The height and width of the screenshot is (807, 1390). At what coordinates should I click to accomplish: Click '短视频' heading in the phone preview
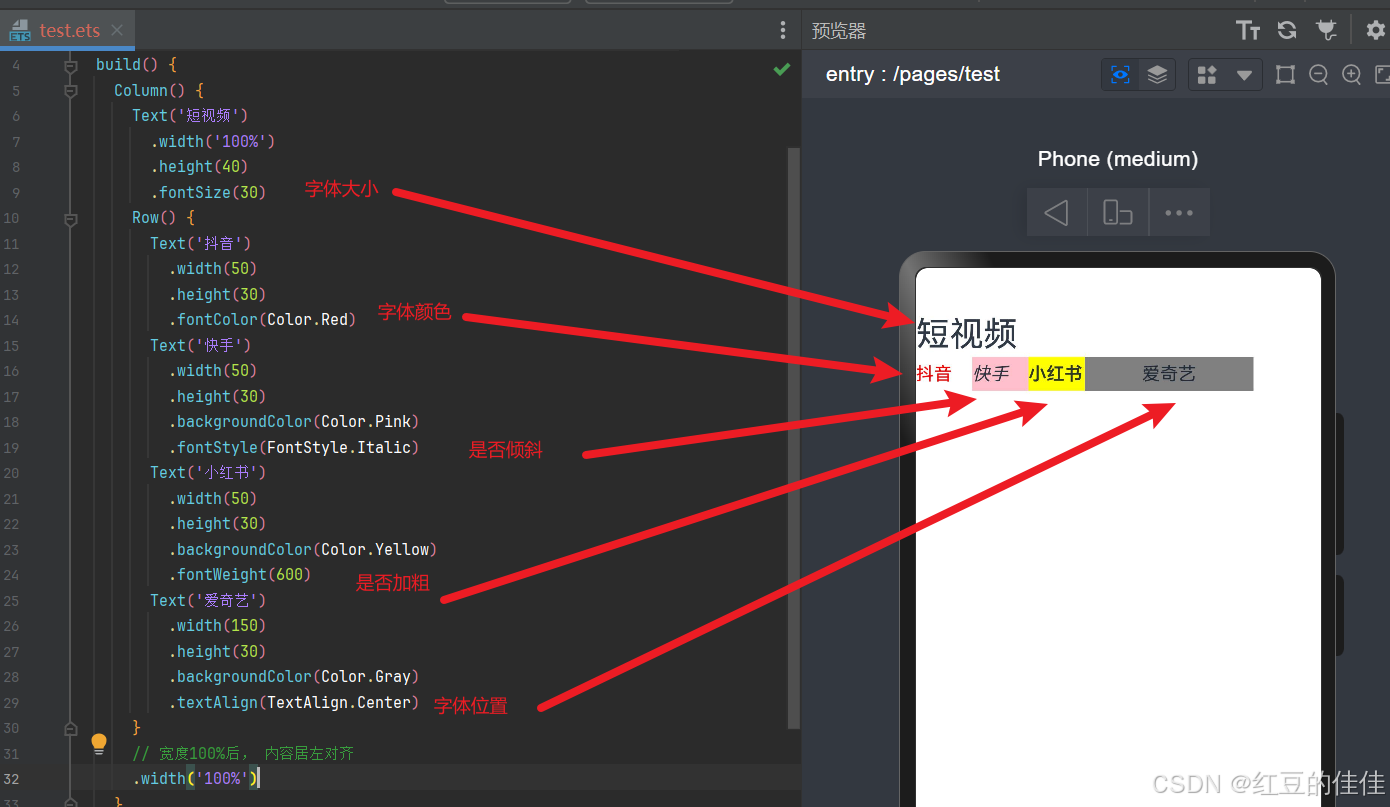tap(967, 333)
